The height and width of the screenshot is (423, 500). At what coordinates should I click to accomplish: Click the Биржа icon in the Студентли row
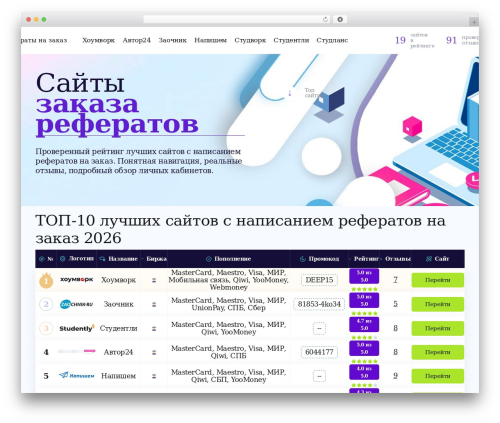(x=154, y=328)
